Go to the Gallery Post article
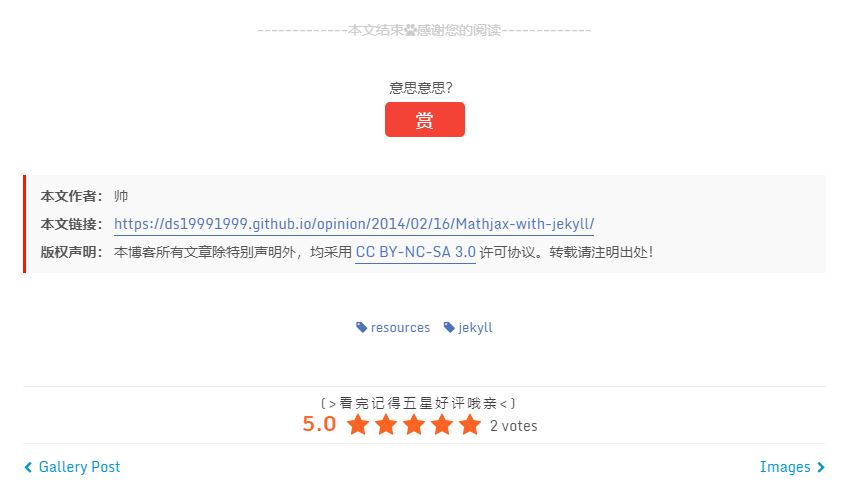This screenshot has width=849, height=496. pyautogui.click(x=79, y=467)
